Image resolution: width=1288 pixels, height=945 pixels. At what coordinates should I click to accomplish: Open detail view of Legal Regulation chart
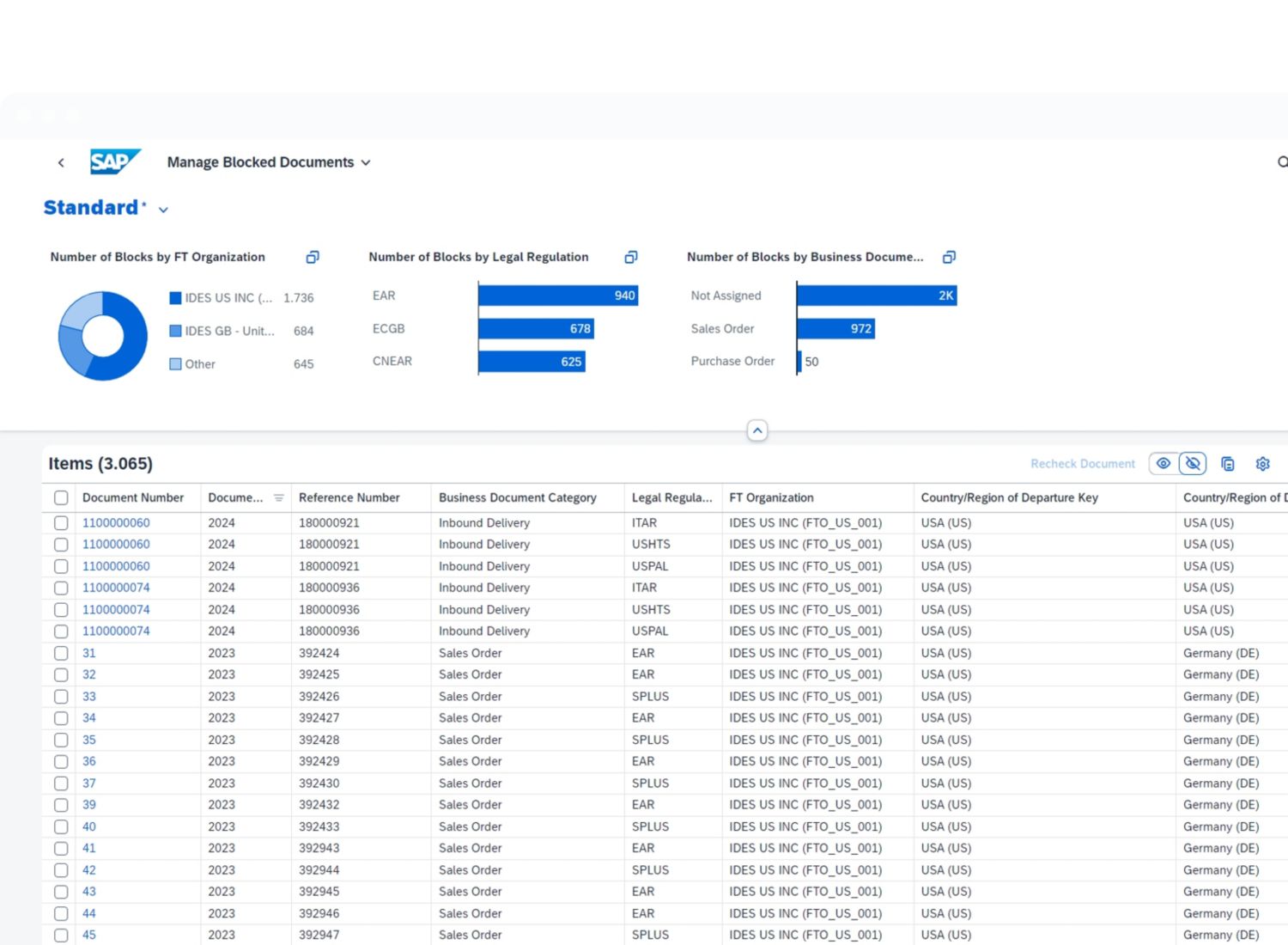coord(631,257)
